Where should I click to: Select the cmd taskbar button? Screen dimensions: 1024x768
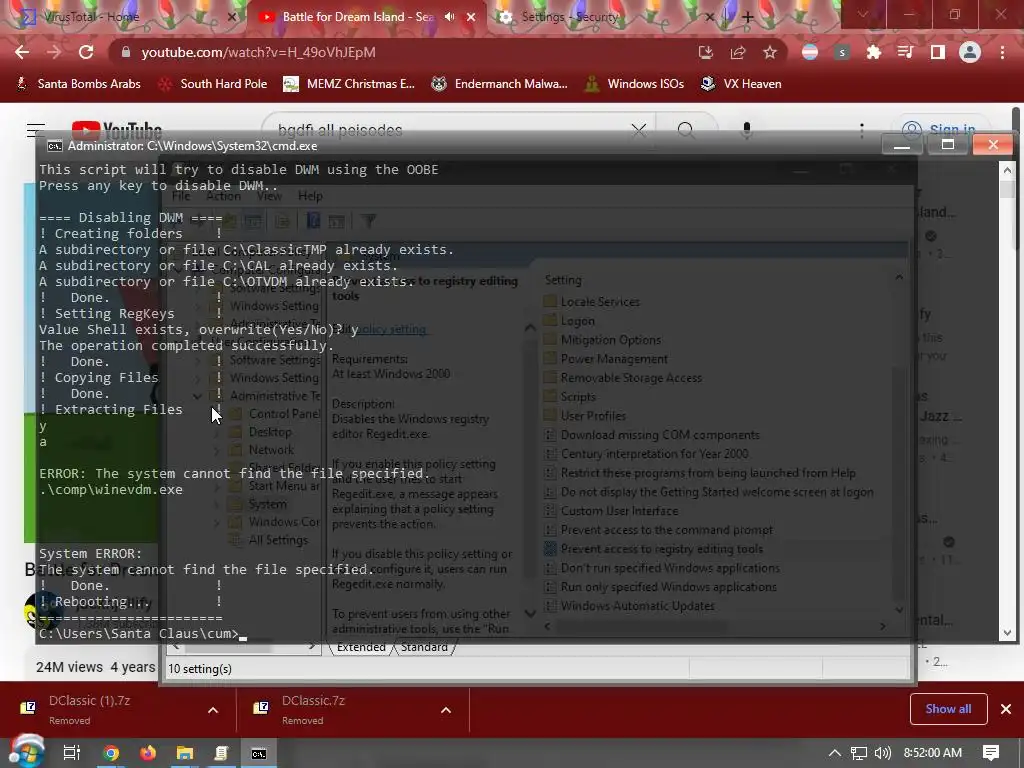coord(259,753)
